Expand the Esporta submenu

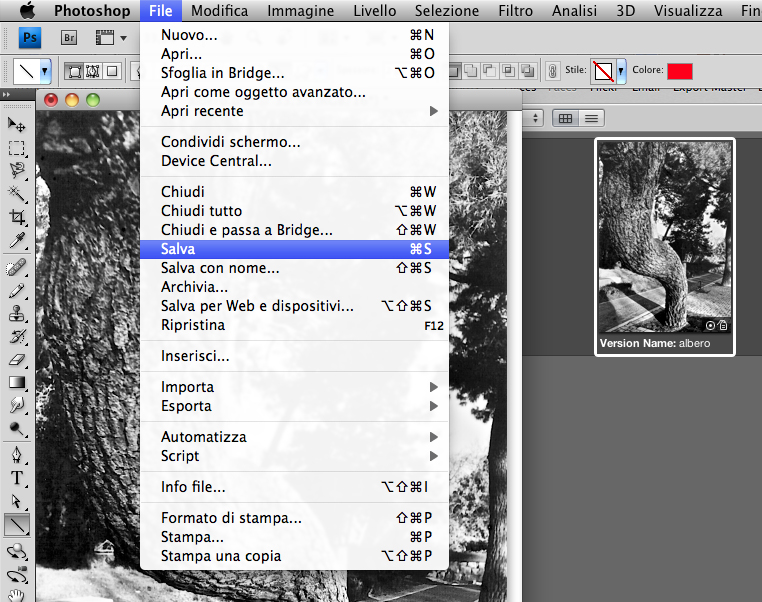click(294, 406)
